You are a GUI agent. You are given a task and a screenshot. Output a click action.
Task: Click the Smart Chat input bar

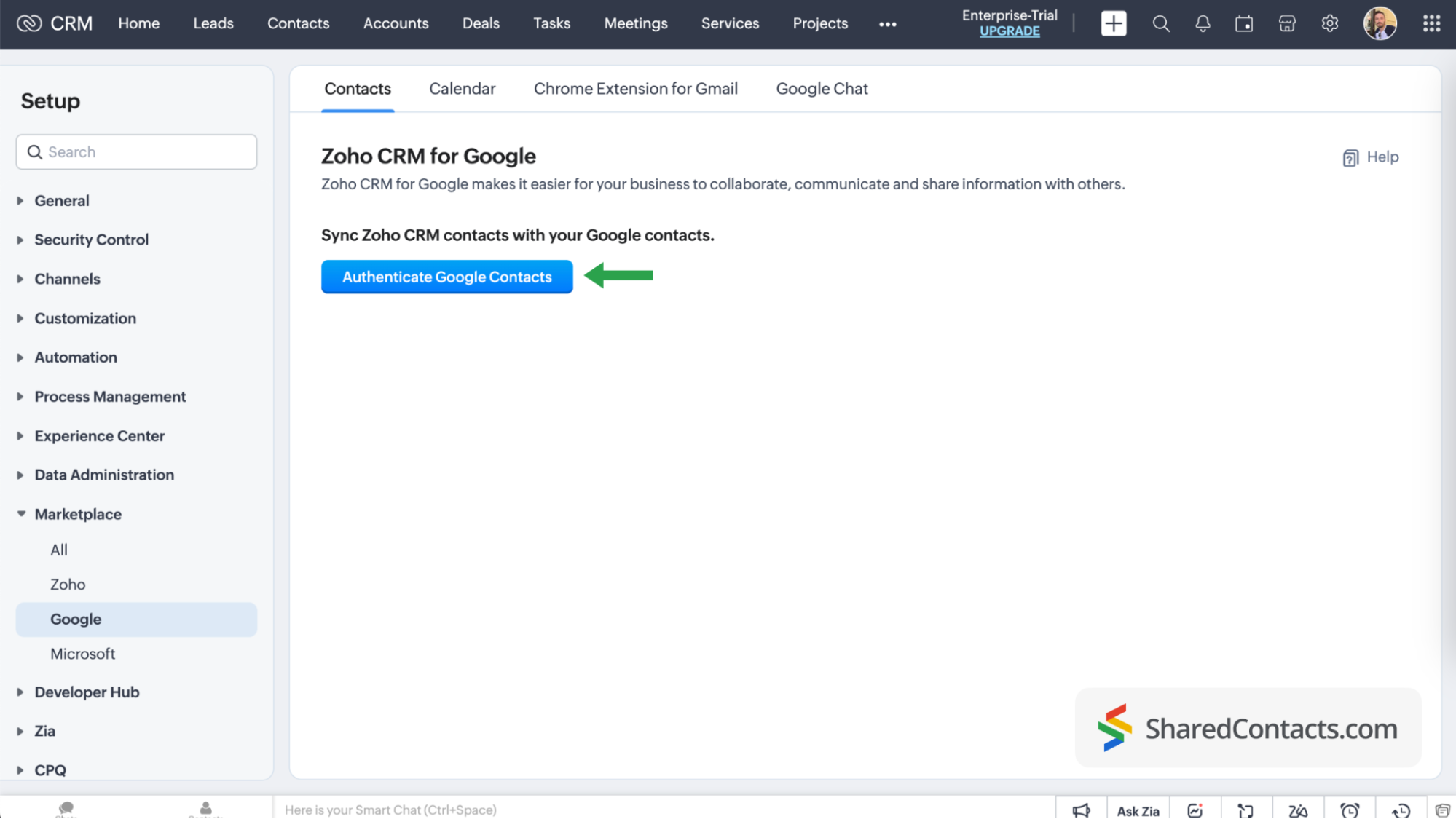(x=663, y=810)
